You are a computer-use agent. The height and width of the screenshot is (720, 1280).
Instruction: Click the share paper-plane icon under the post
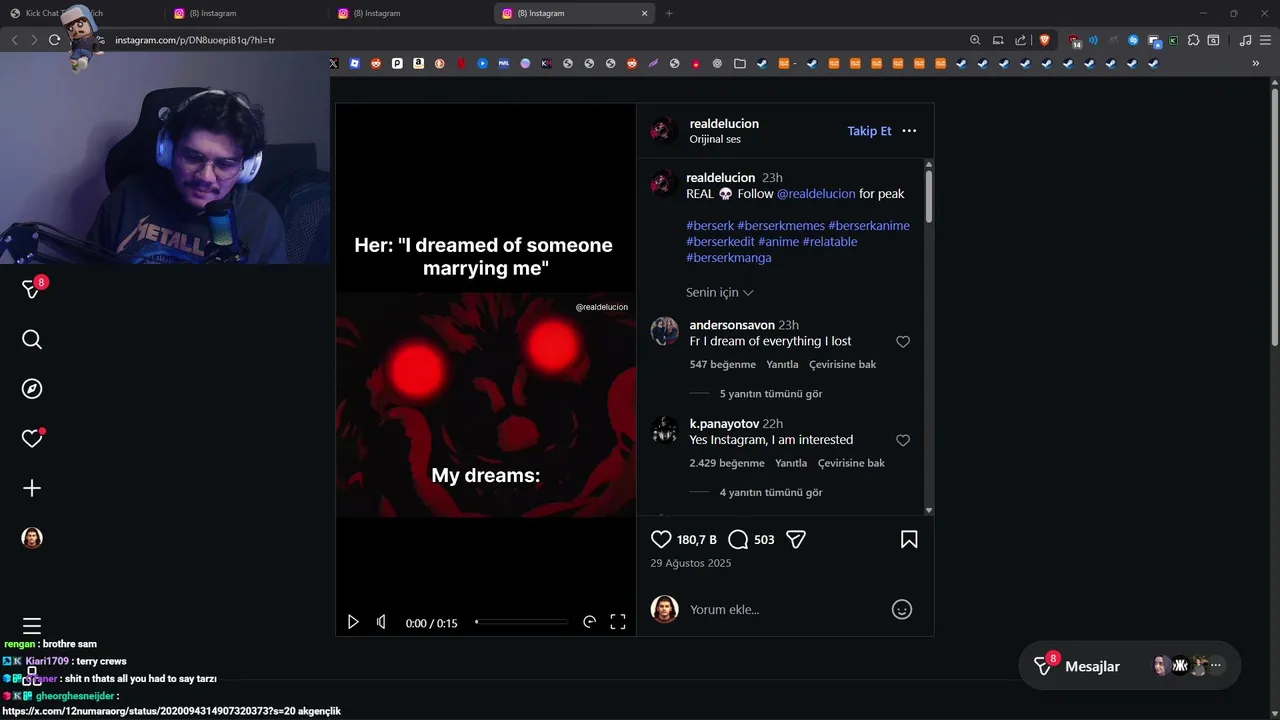point(796,539)
